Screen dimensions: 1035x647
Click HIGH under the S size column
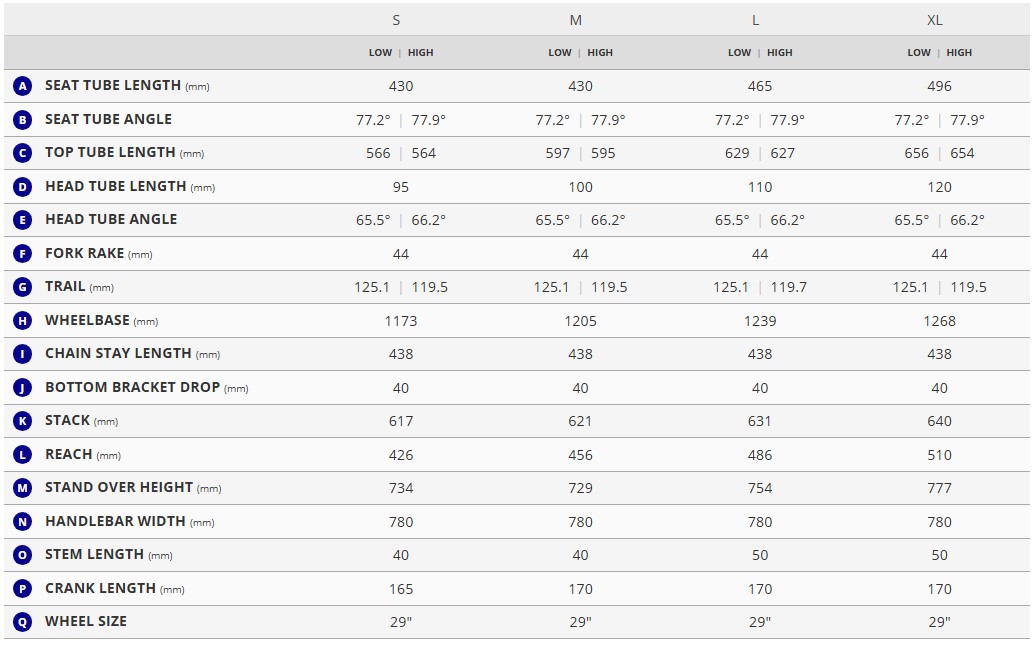click(420, 53)
